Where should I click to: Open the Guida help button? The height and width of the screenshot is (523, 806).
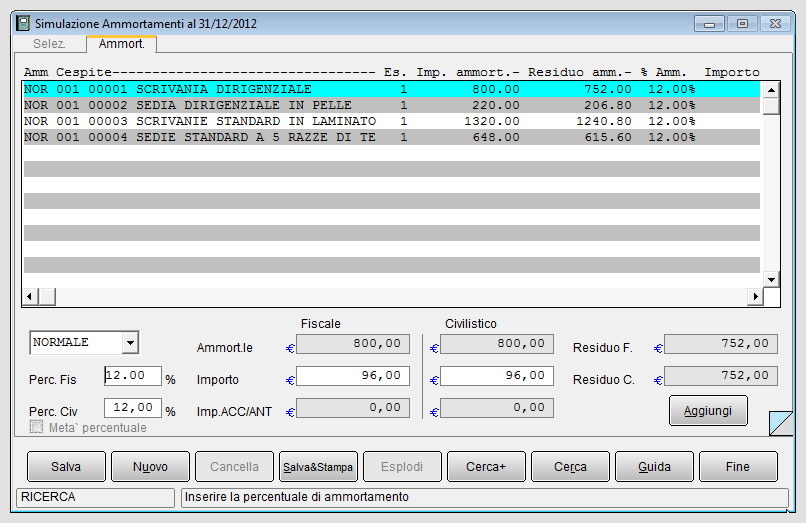pyautogui.click(x=654, y=466)
